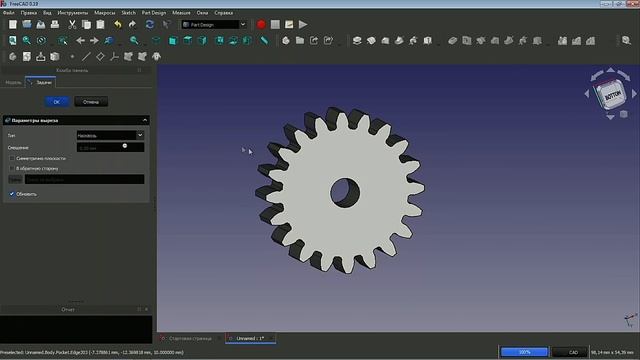Undo last action with yellow arrow

pyautogui.click(x=118, y=24)
